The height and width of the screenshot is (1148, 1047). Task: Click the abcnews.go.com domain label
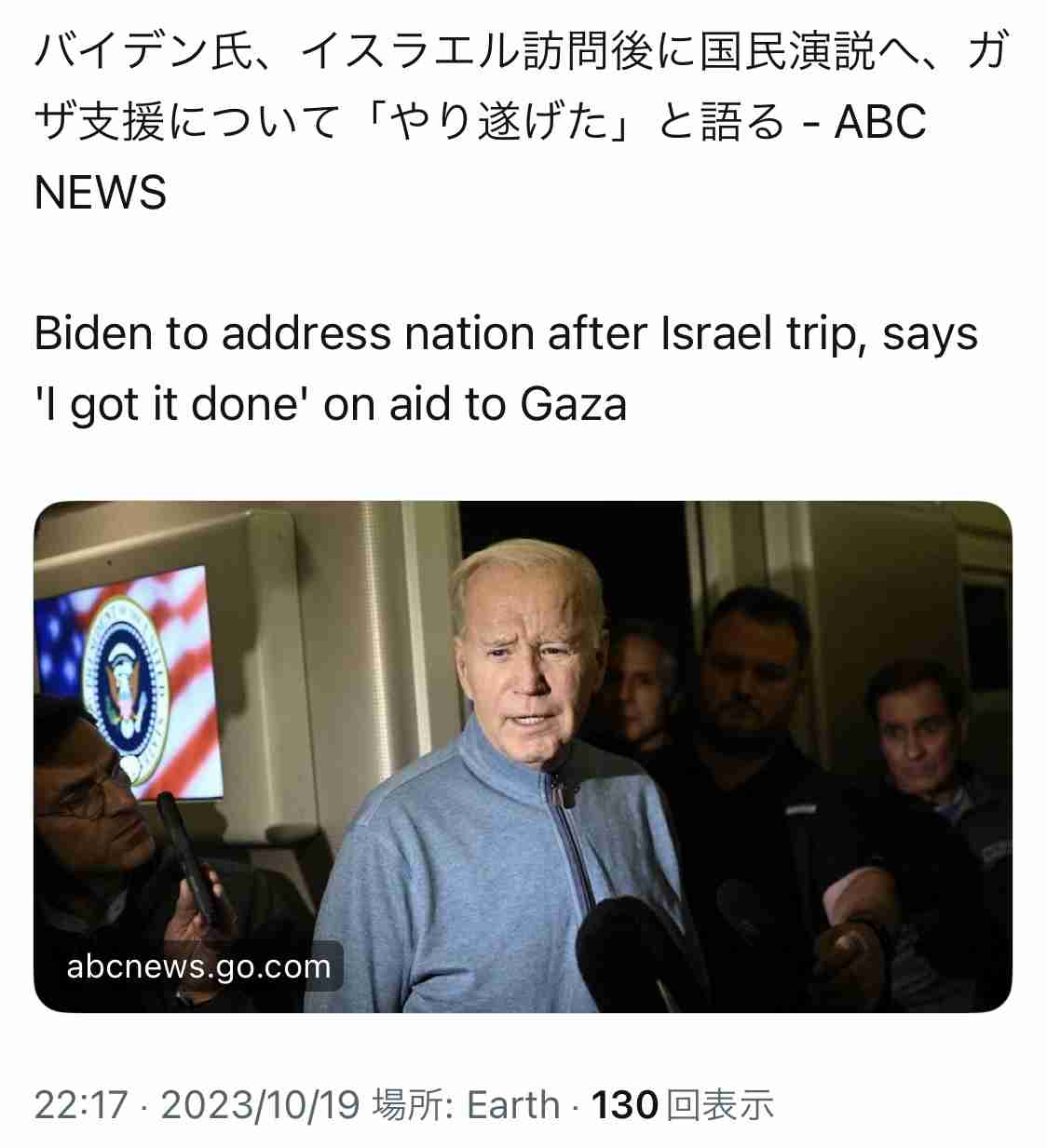click(198, 966)
